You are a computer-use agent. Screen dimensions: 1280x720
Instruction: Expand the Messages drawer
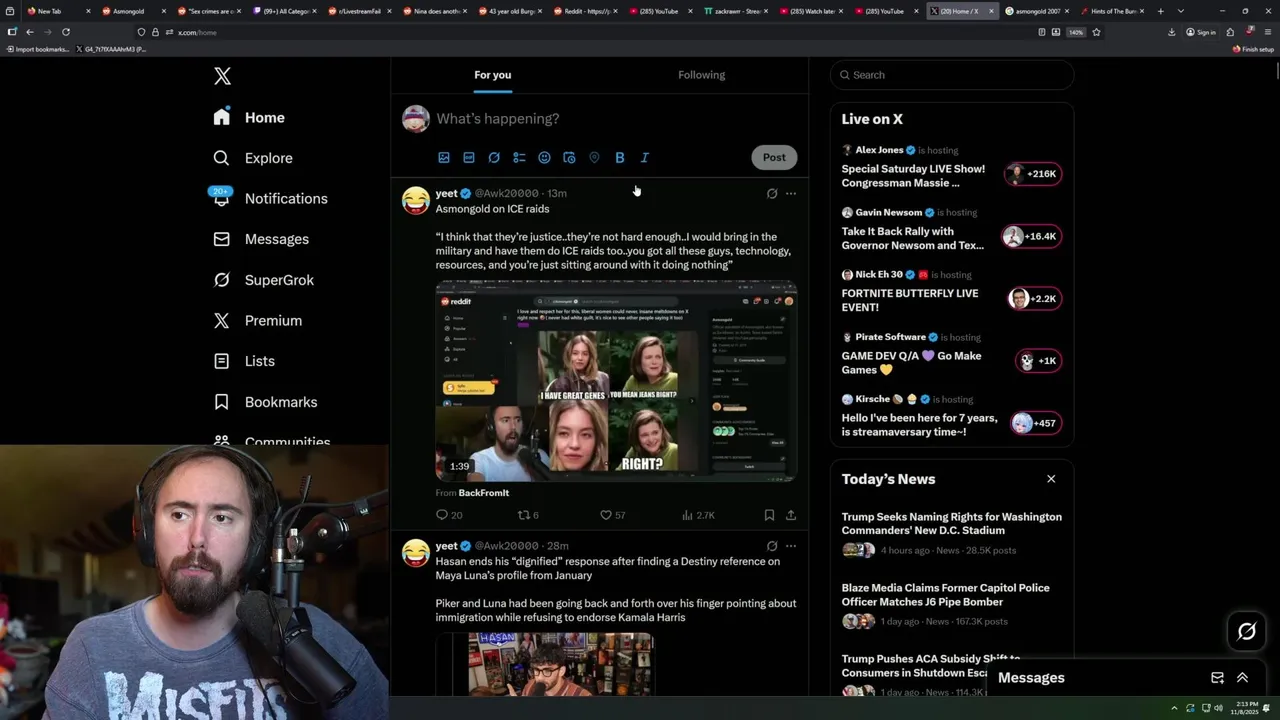tap(1242, 678)
